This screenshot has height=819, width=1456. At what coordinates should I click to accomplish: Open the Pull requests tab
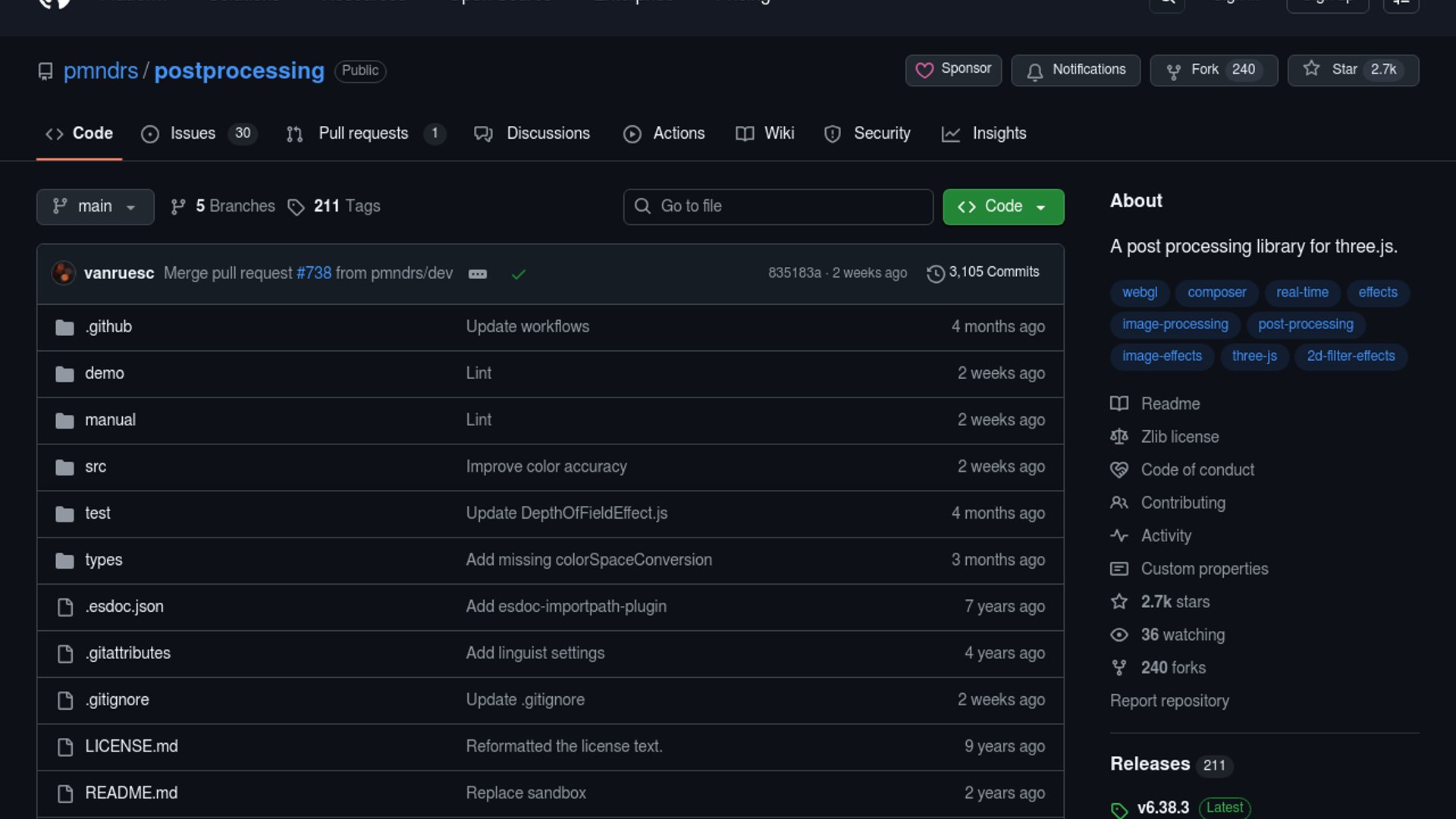(363, 133)
